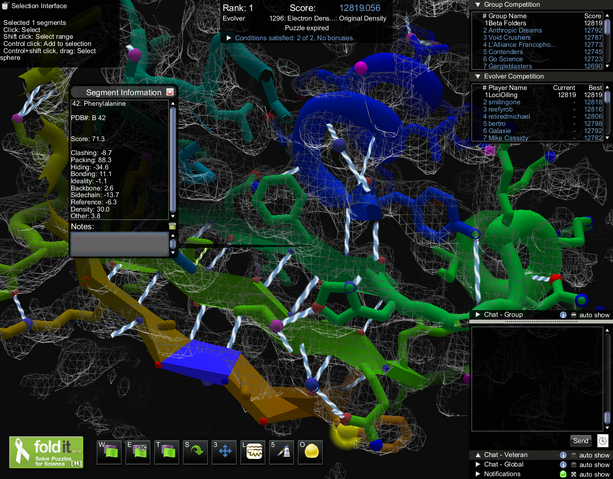Toggle auto show for Chat - Veteran

590,455
